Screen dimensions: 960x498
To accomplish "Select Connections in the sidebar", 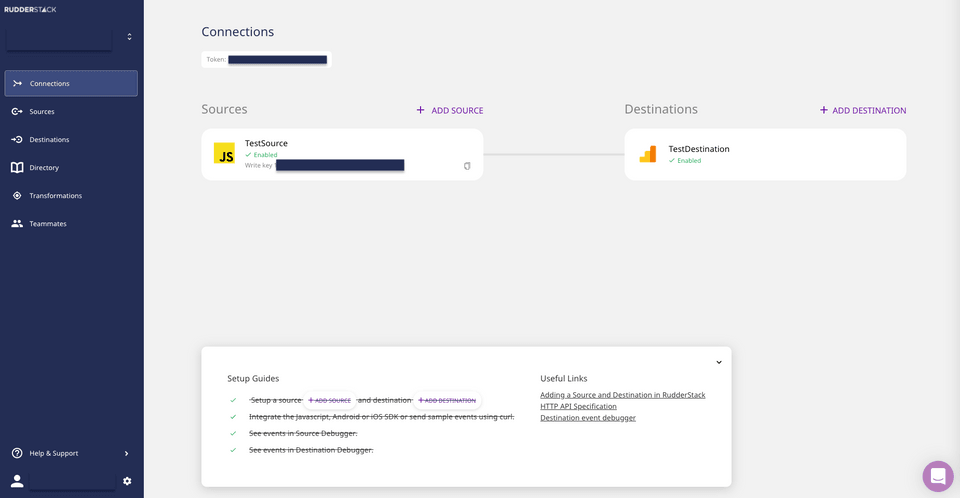I will point(71,83).
